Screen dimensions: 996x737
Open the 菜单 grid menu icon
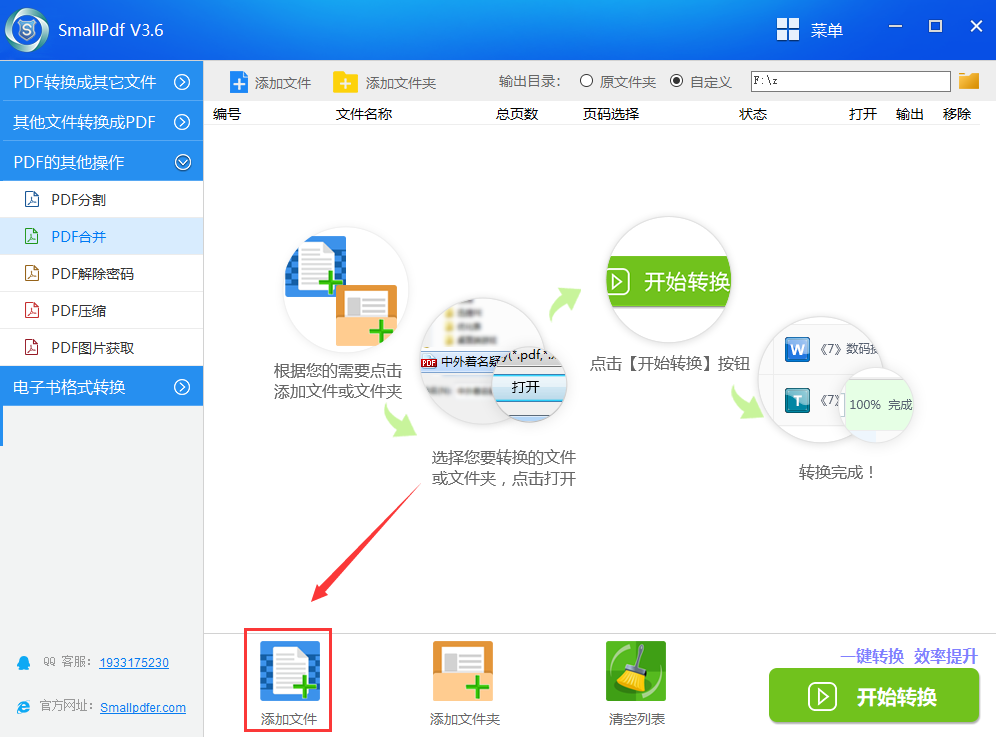pos(788,29)
